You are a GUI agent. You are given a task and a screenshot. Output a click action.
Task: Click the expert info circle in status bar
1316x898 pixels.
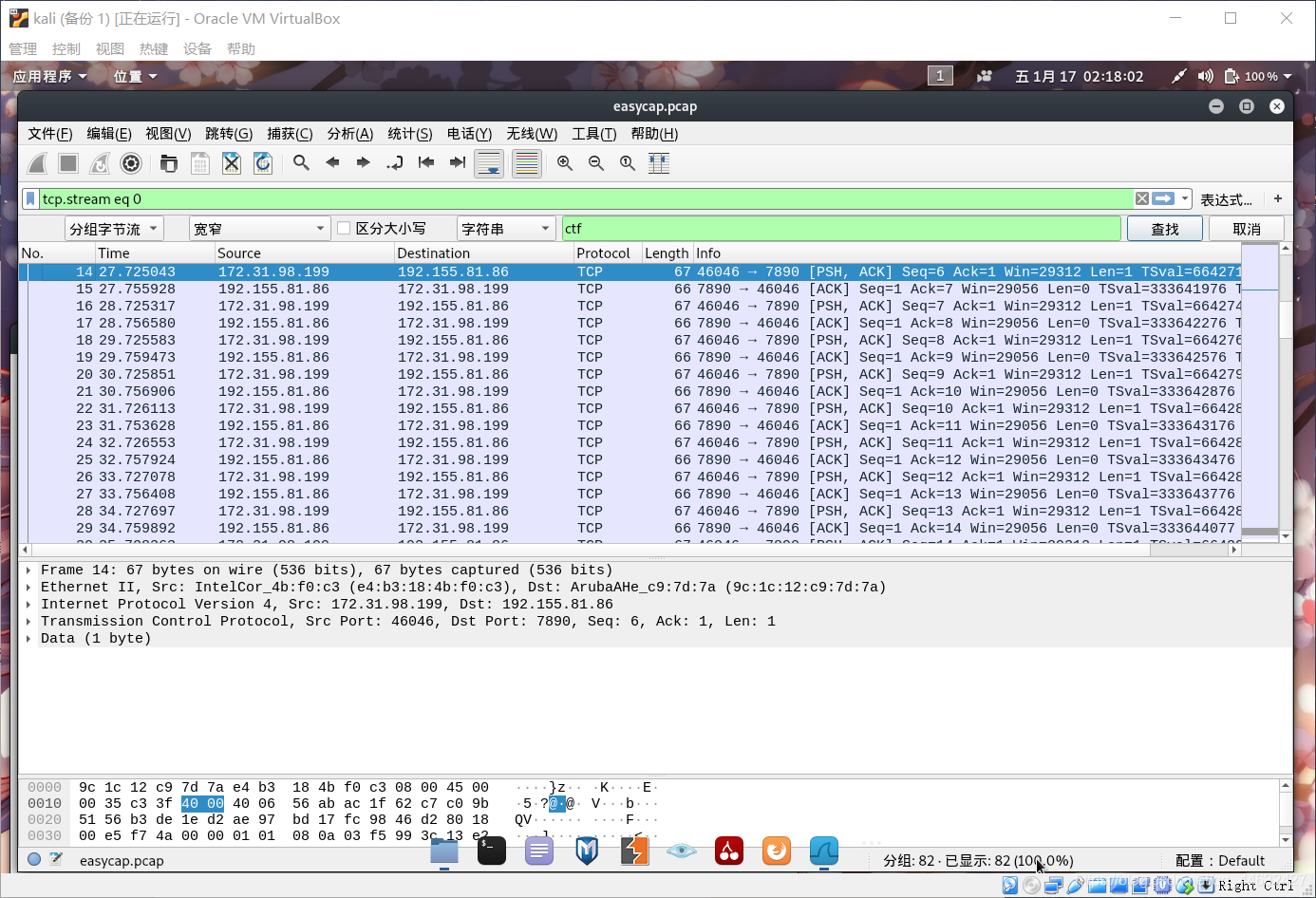click(x=34, y=859)
